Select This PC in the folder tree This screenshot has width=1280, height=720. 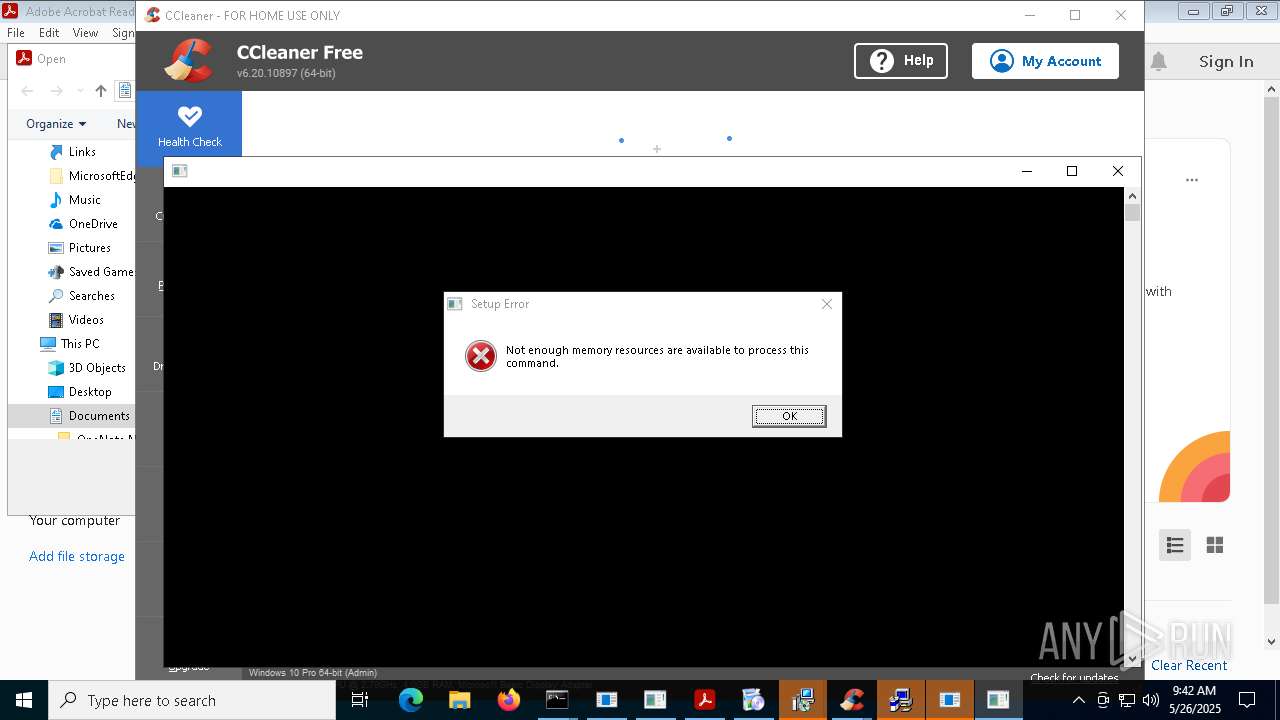pos(79,344)
